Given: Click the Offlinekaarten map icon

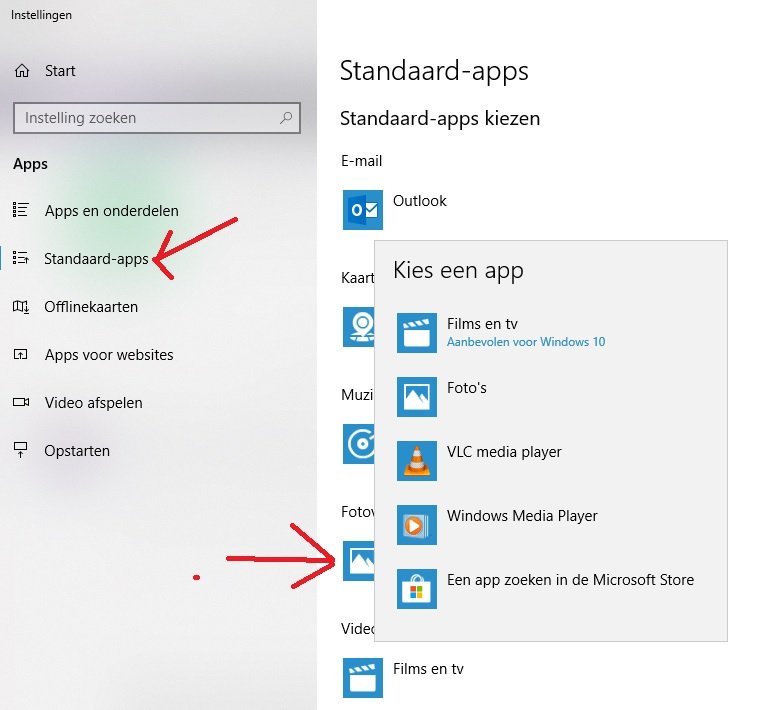Looking at the screenshot, I should (x=21, y=307).
